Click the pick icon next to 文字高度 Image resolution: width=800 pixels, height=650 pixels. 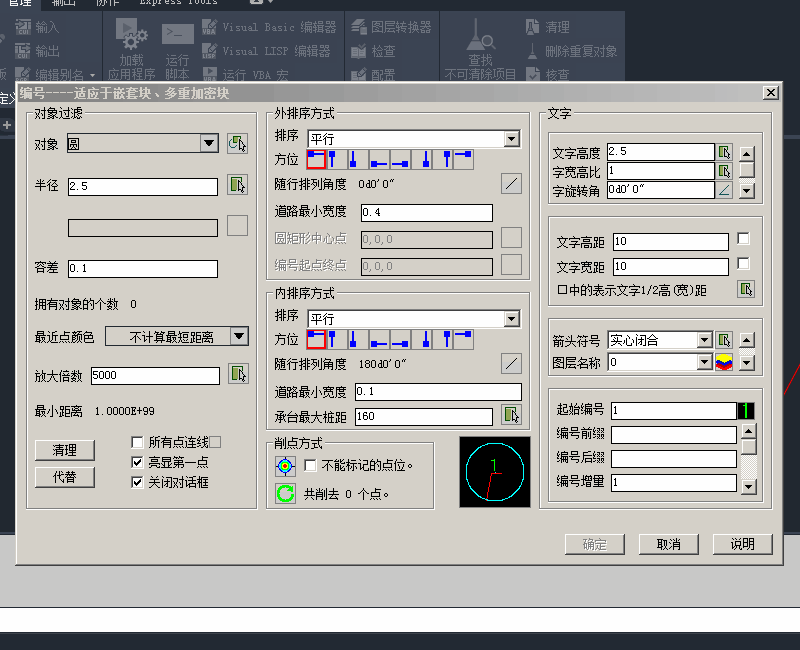[x=724, y=152]
